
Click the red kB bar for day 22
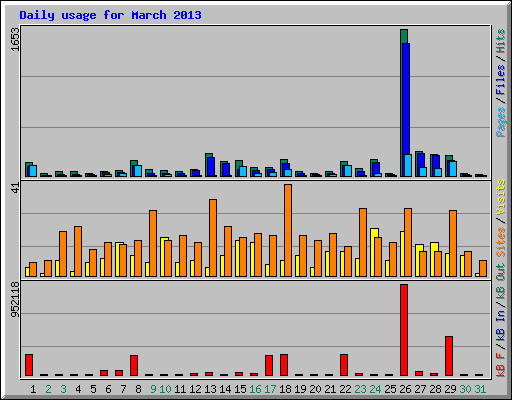tap(344, 365)
